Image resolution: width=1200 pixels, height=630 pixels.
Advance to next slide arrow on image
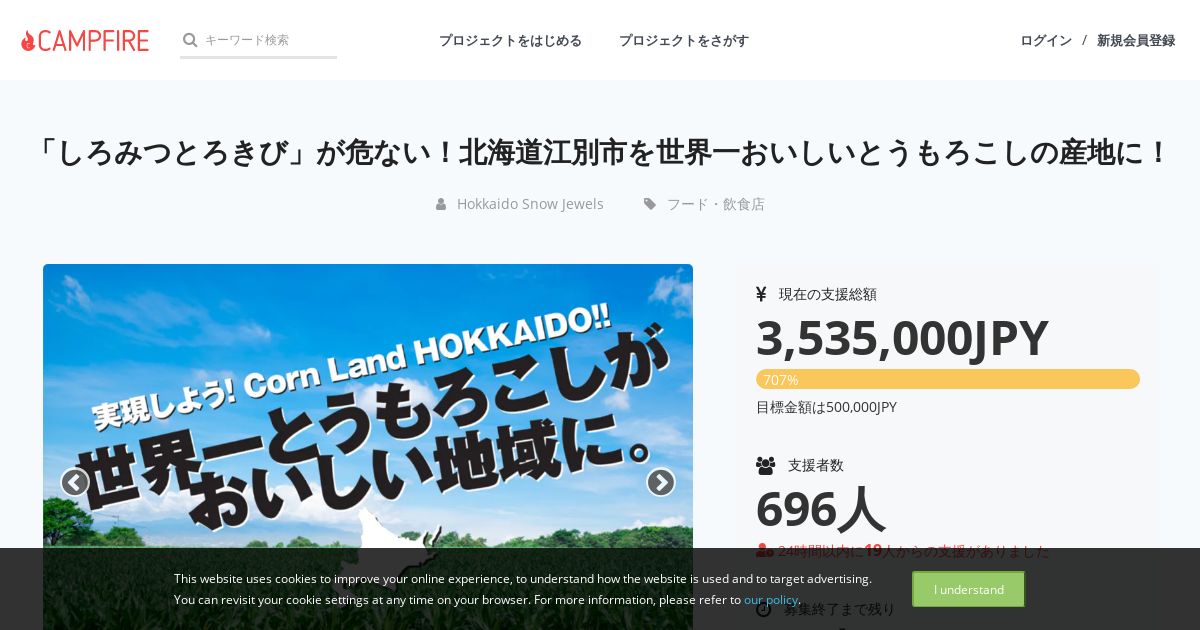[x=661, y=482]
